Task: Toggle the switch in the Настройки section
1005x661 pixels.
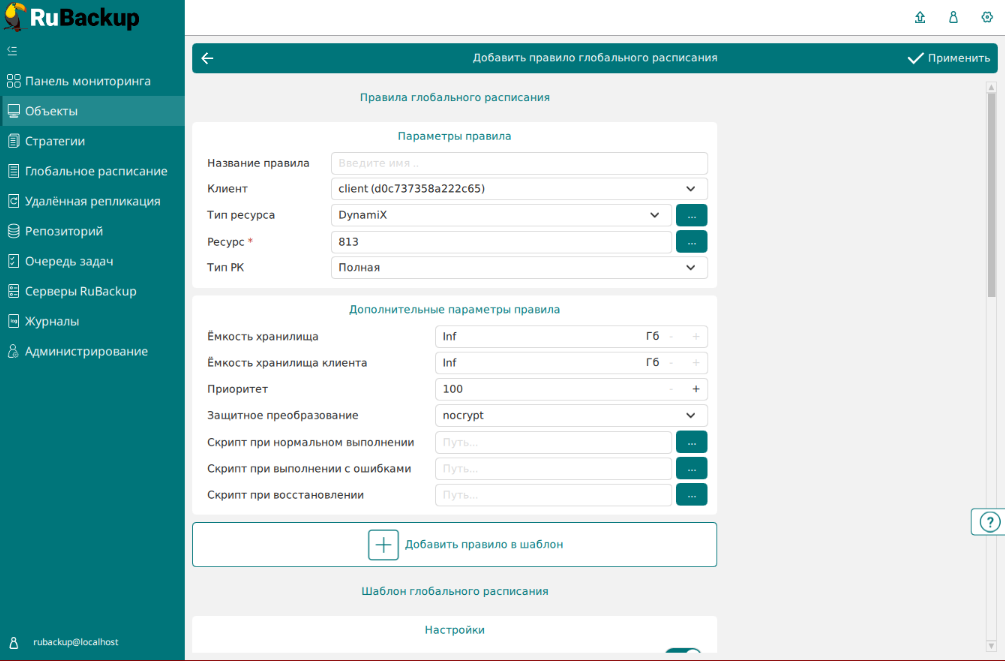Action: (683, 653)
